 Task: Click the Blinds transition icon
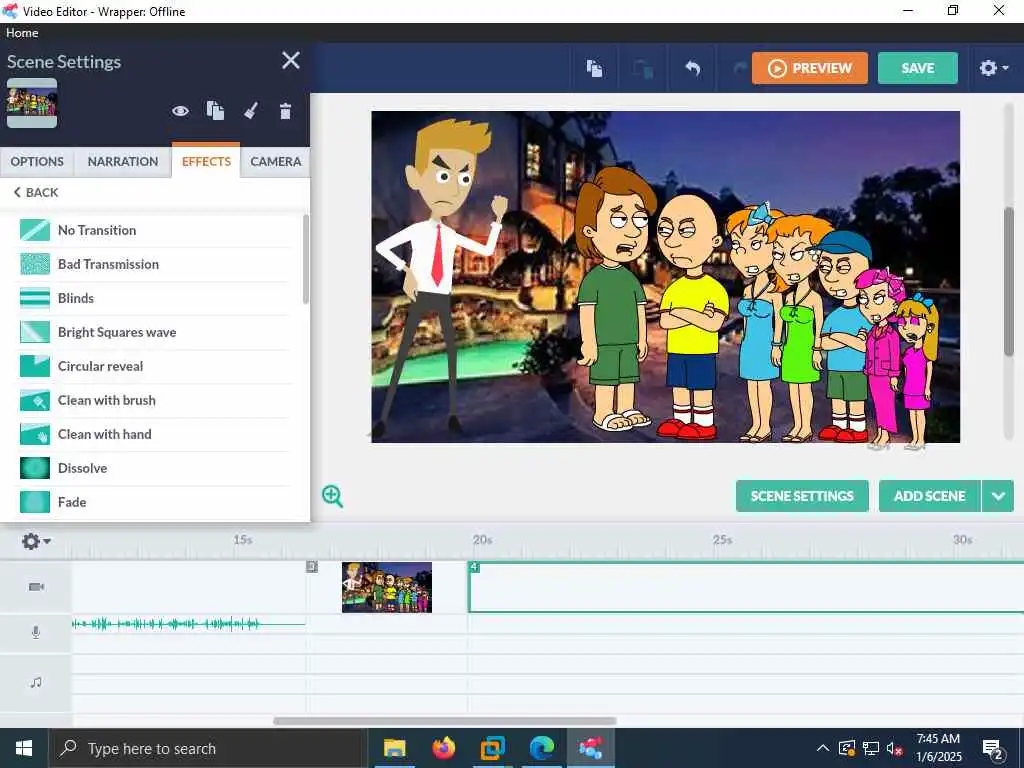pyautogui.click(x=35, y=298)
